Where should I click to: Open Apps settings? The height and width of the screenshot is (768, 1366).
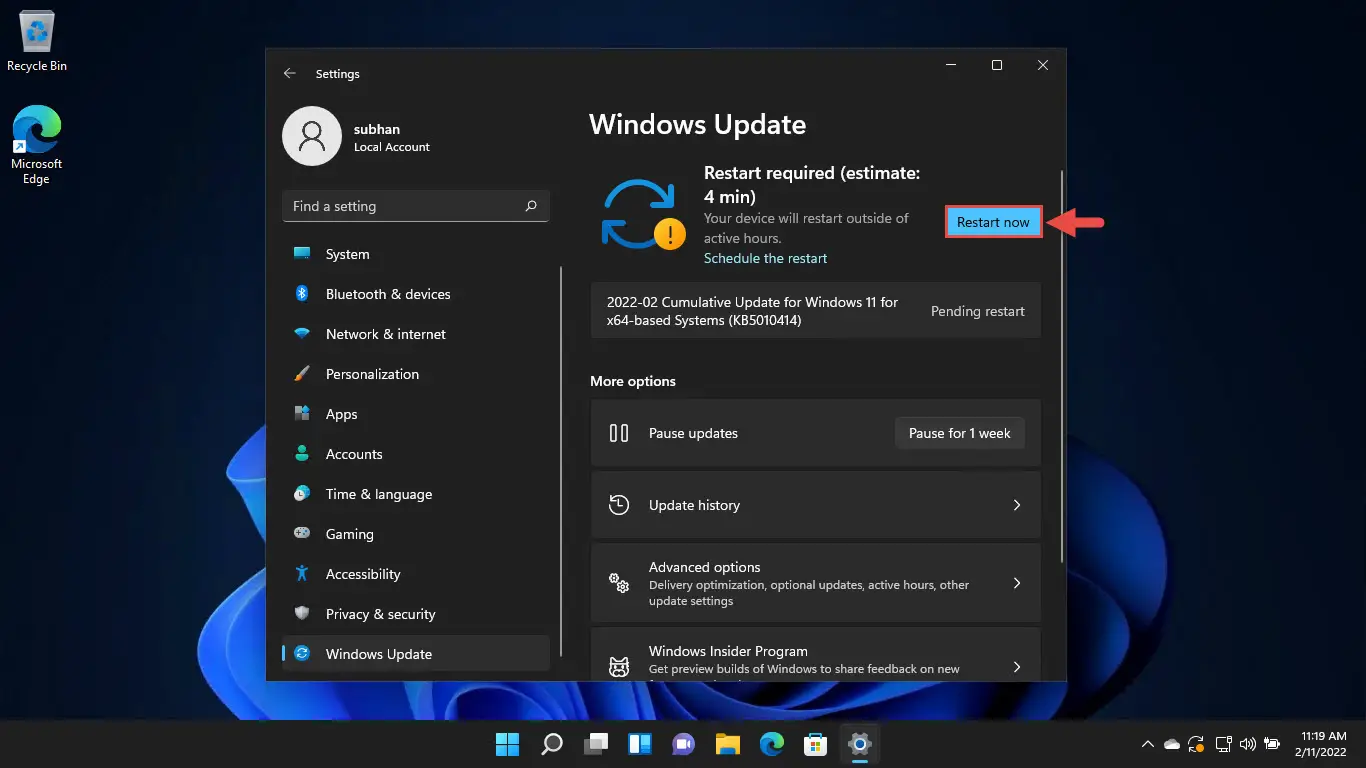(x=416, y=414)
